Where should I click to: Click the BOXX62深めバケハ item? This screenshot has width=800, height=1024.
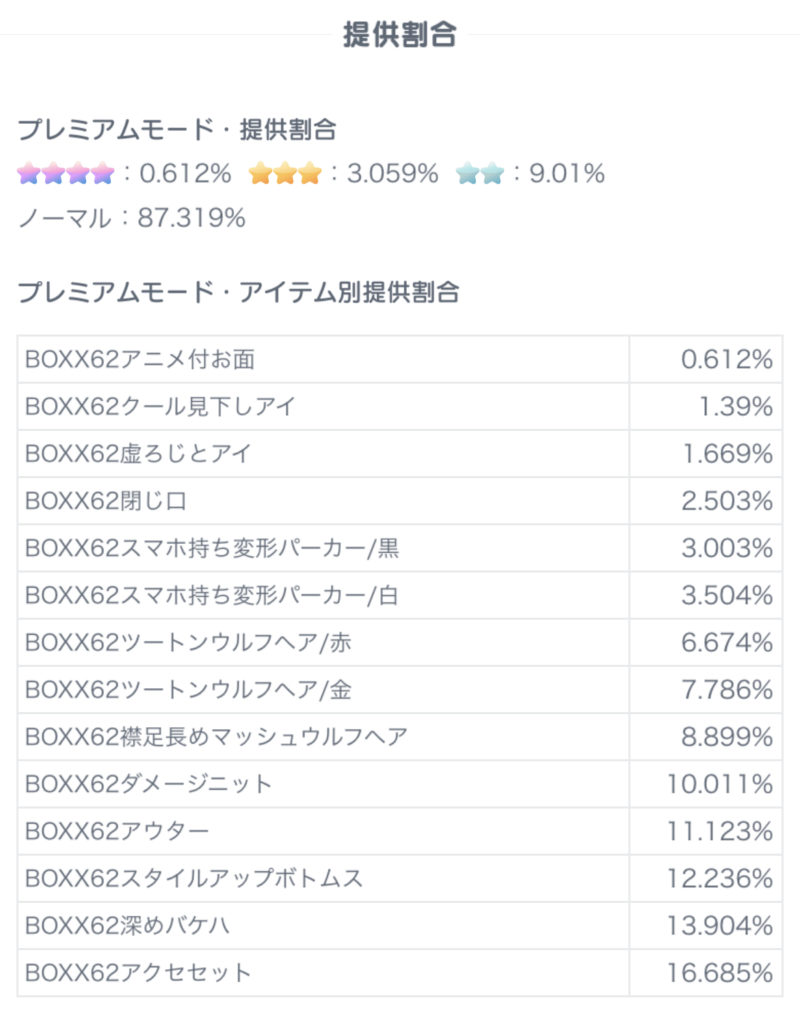[x=127, y=925]
